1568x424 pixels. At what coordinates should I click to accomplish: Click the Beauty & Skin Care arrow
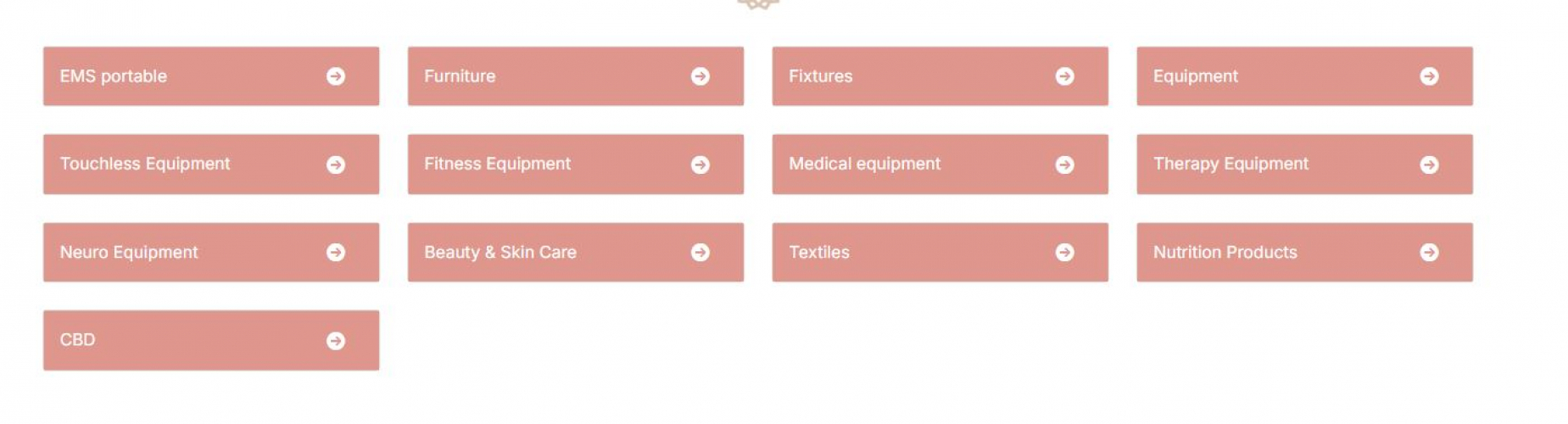[700, 253]
